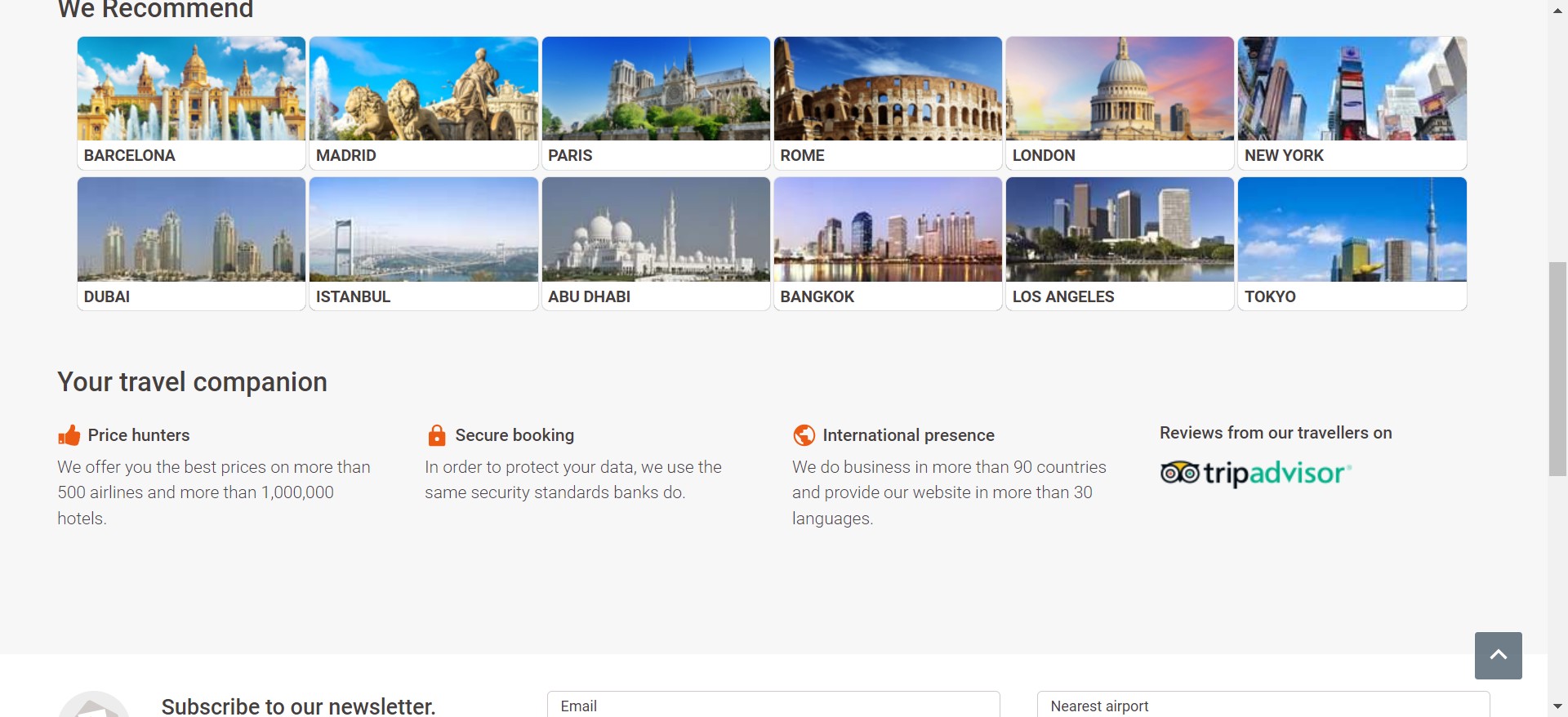This screenshot has width=1568, height=717.
Task: Click the Secure booking padlock icon
Action: point(437,435)
